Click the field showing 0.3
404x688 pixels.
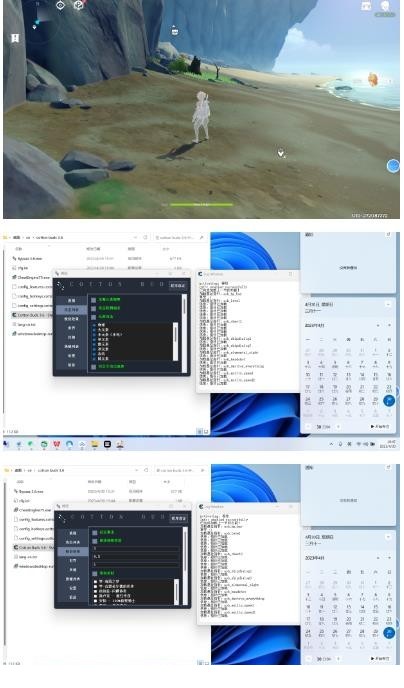click(136, 556)
